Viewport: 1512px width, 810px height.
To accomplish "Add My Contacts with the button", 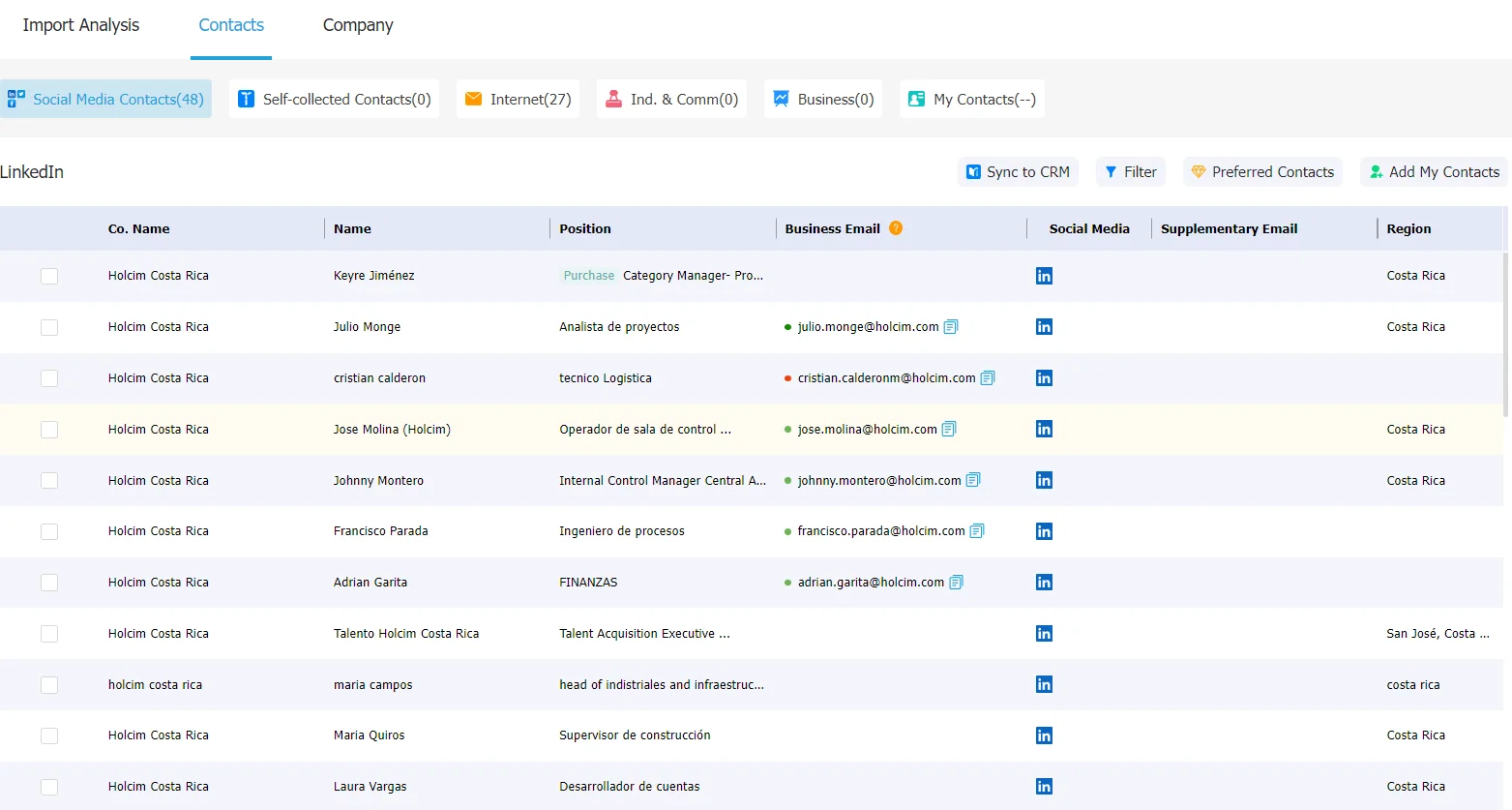I will coord(1434,171).
